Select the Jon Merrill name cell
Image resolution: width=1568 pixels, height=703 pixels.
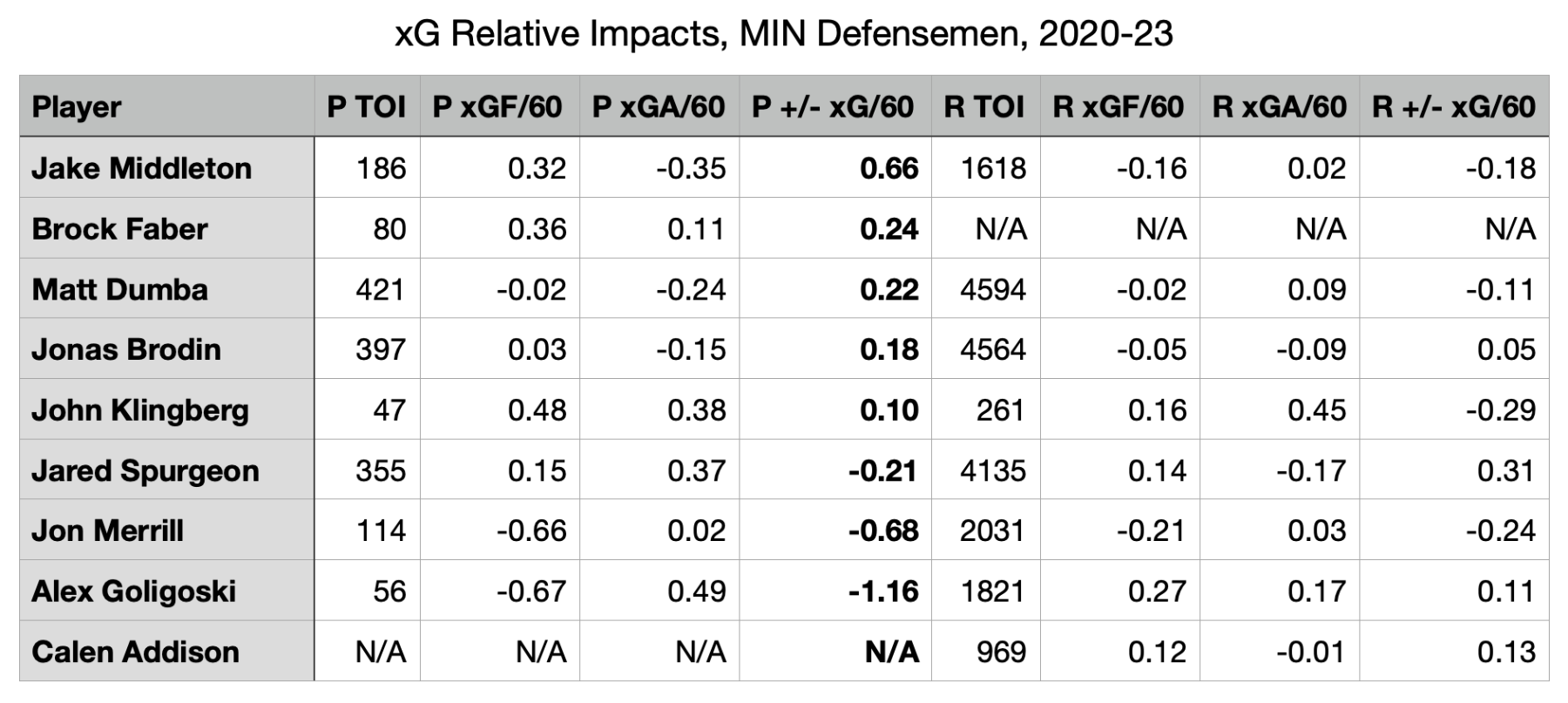tap(108, 531)
